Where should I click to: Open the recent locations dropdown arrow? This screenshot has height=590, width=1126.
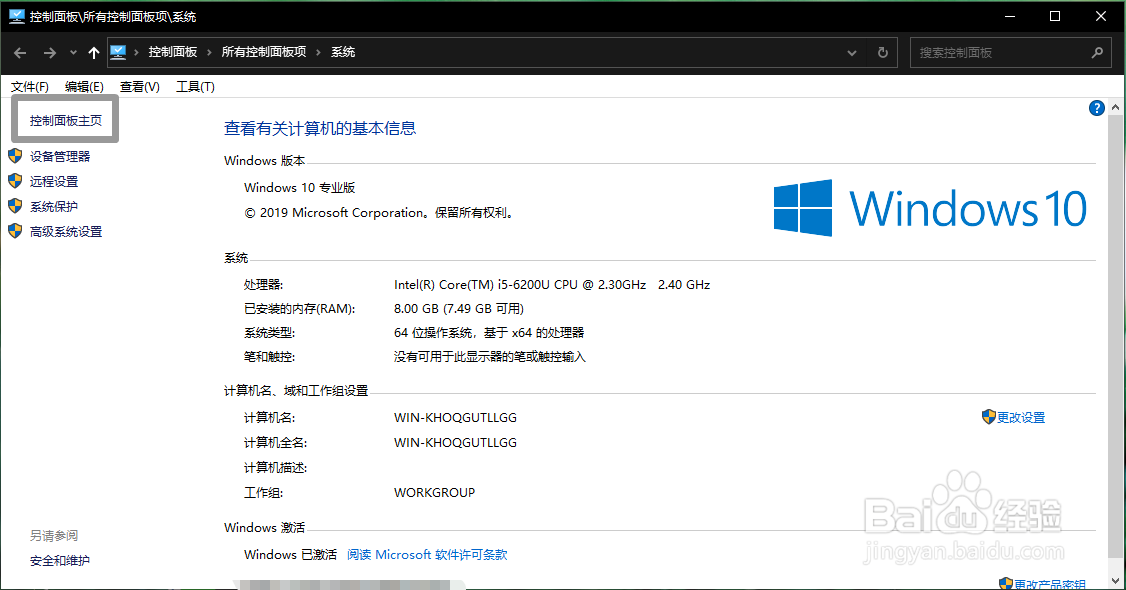[x=73, y=52]
